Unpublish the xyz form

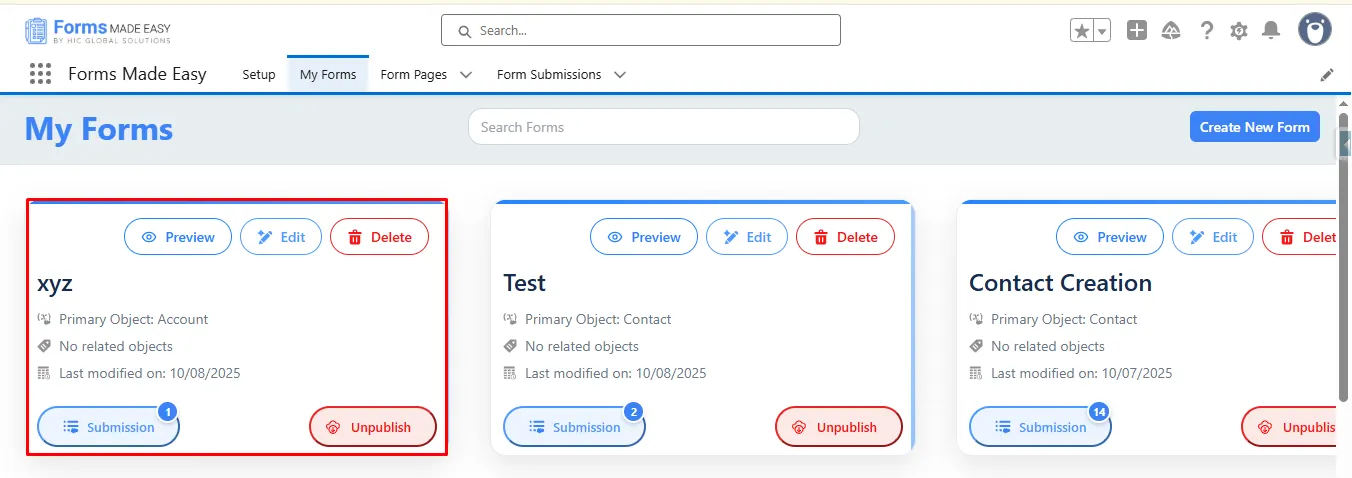(373, 427)
